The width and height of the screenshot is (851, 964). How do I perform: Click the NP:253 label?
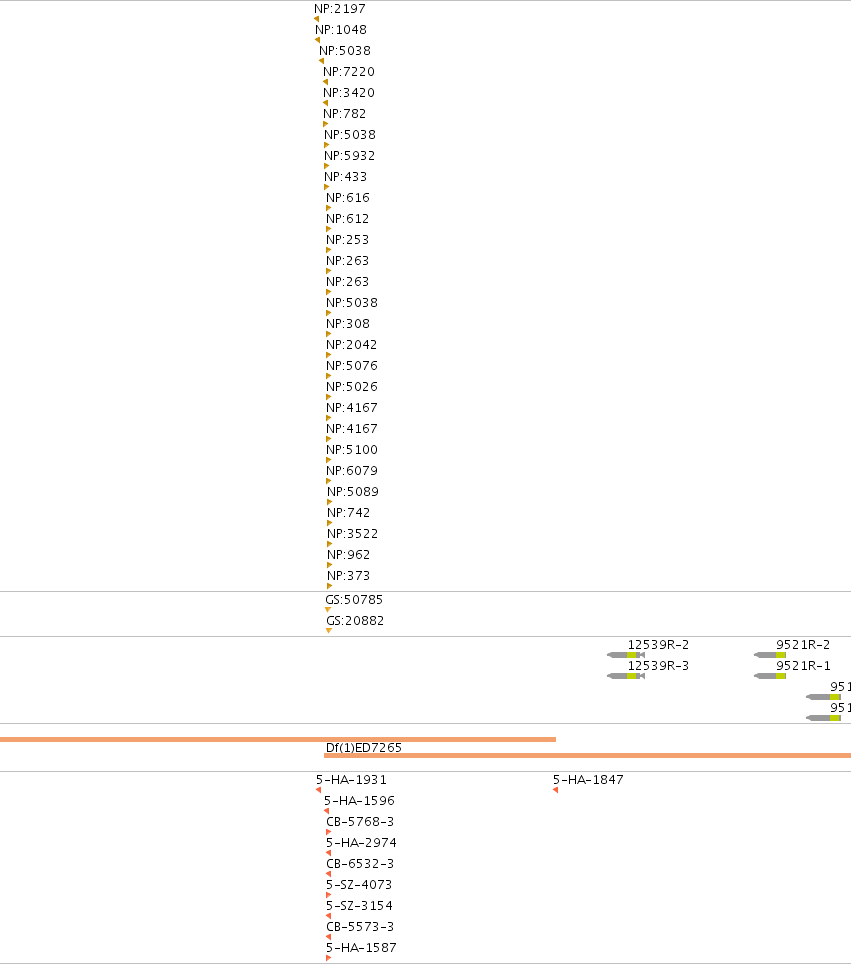coord(347,239)
